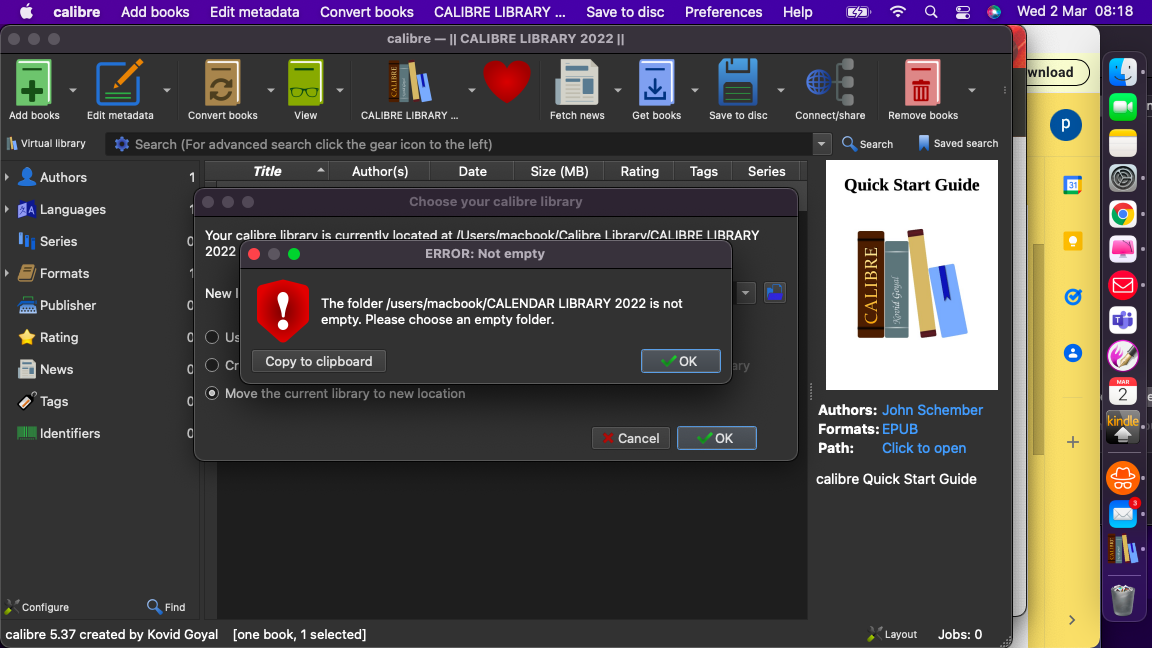Open Control Center in menu bar
This screenshot has height=648, width=1152.
pos(962,12)
